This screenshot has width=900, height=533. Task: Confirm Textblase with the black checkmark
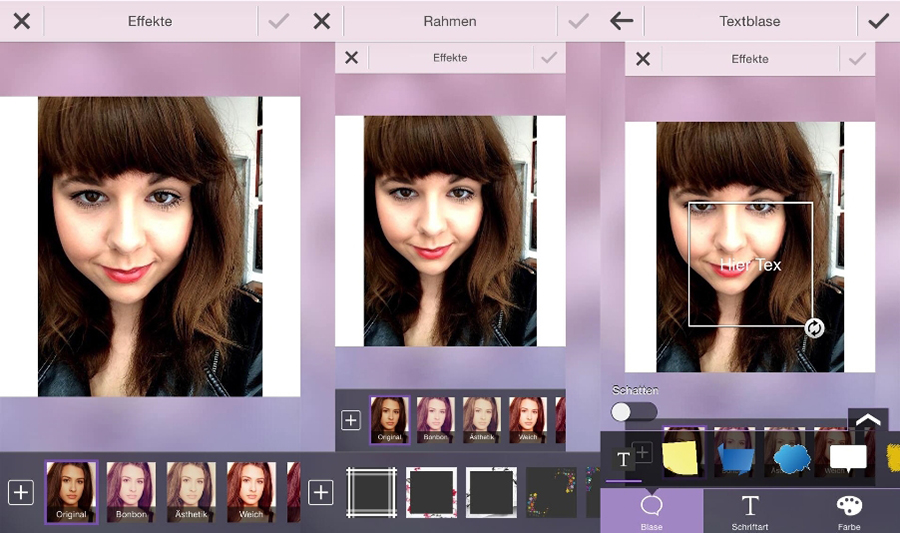tap(878, 21)
